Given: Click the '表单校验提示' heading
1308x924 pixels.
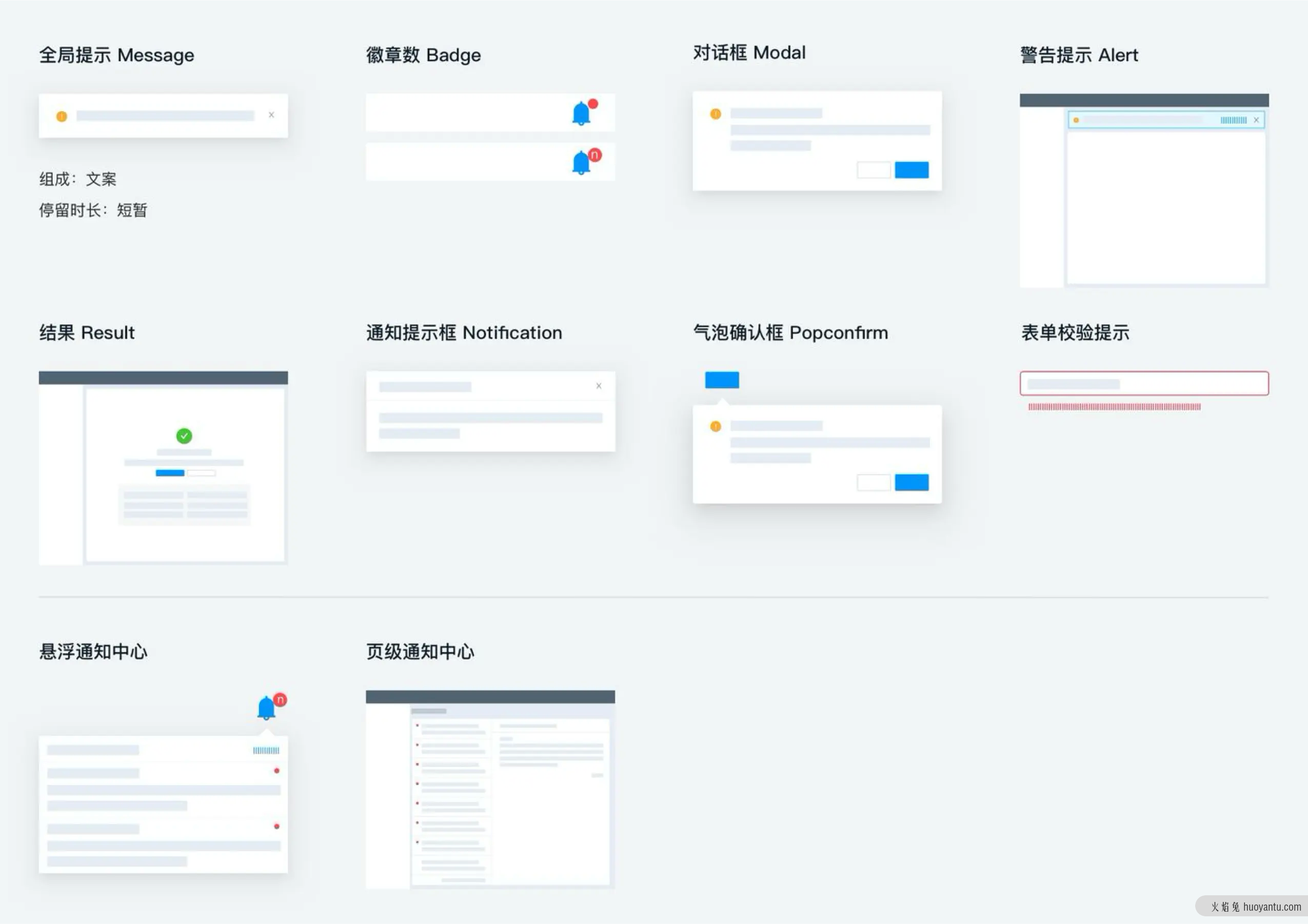Looking at the screenshot, I should tap(1075, 332).
